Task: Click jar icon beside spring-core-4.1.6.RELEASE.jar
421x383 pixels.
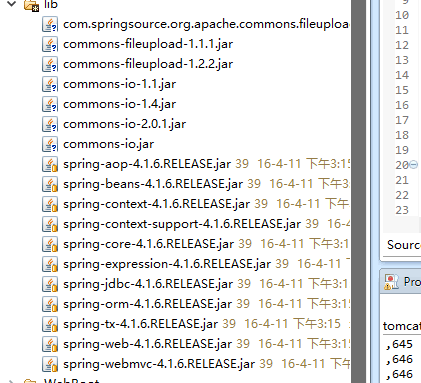Action: [50, 245]
